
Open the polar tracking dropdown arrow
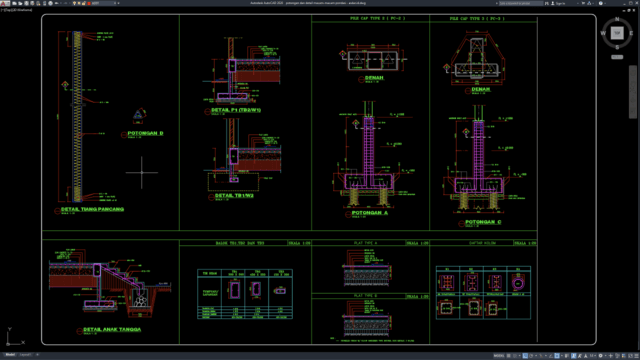coord(536,356)
